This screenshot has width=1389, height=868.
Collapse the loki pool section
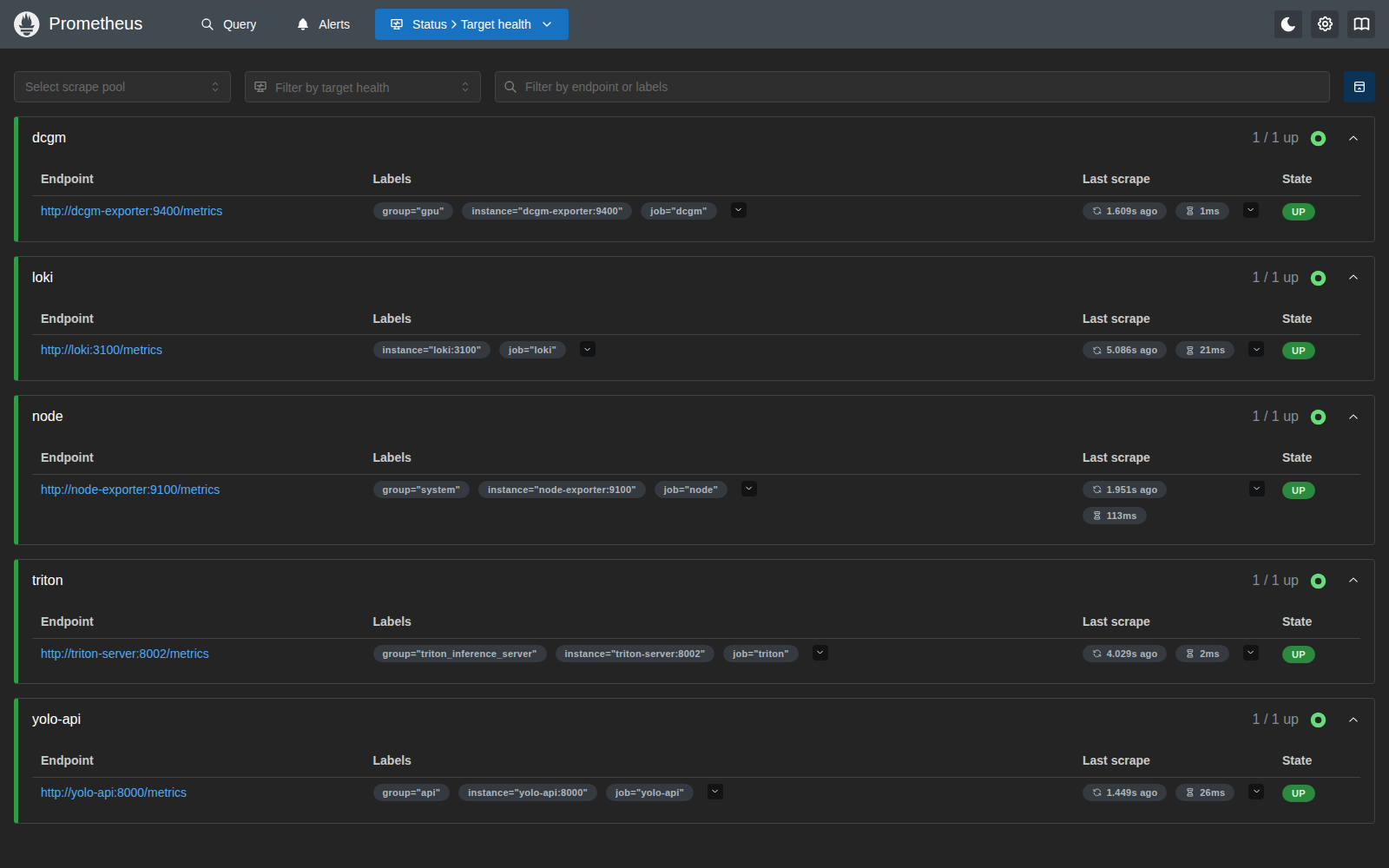click(1353, 278)
